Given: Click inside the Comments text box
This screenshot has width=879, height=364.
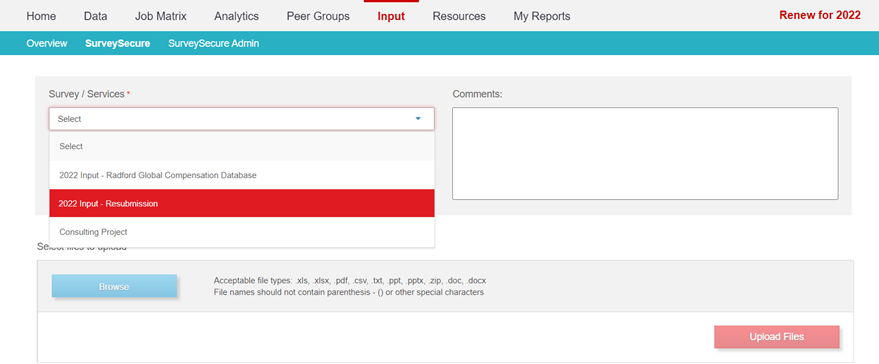Looking at the screenshot, I should point(645,154).
